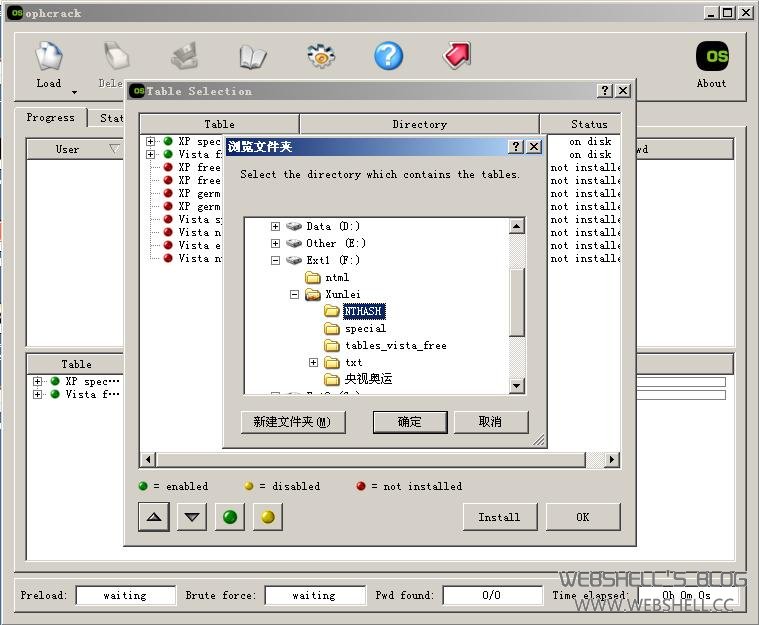
Task: Click the Load toolbar icon
Action: 49,56
